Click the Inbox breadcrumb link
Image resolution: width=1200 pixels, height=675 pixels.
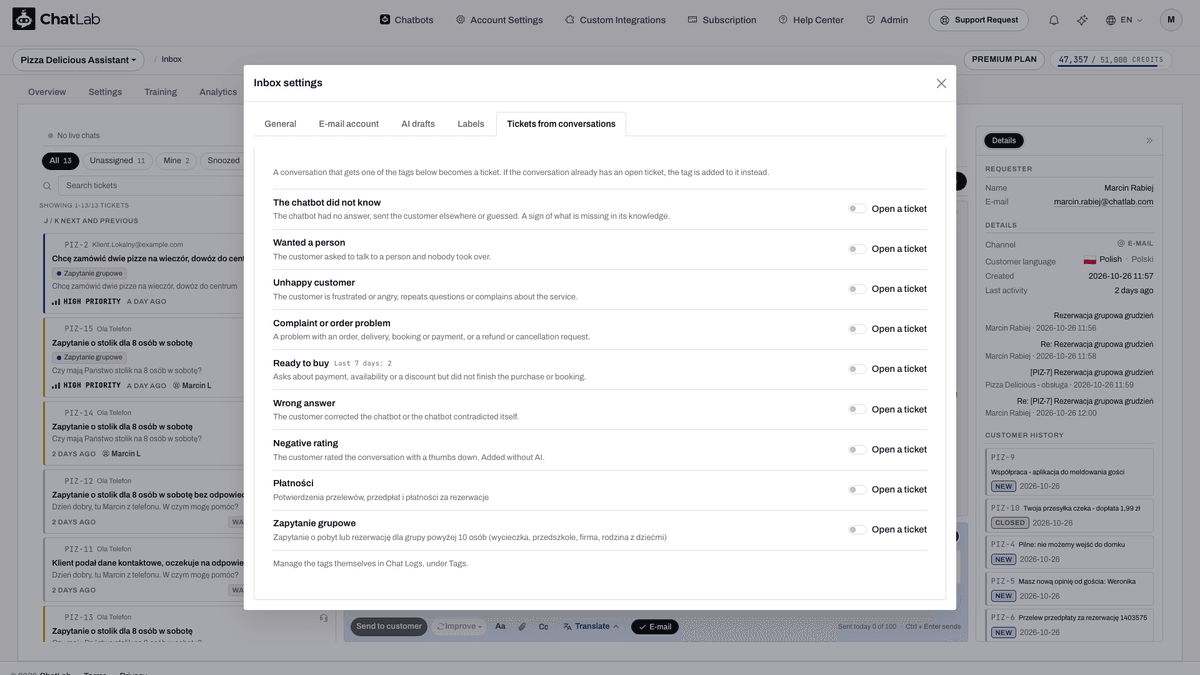(172, 60)
